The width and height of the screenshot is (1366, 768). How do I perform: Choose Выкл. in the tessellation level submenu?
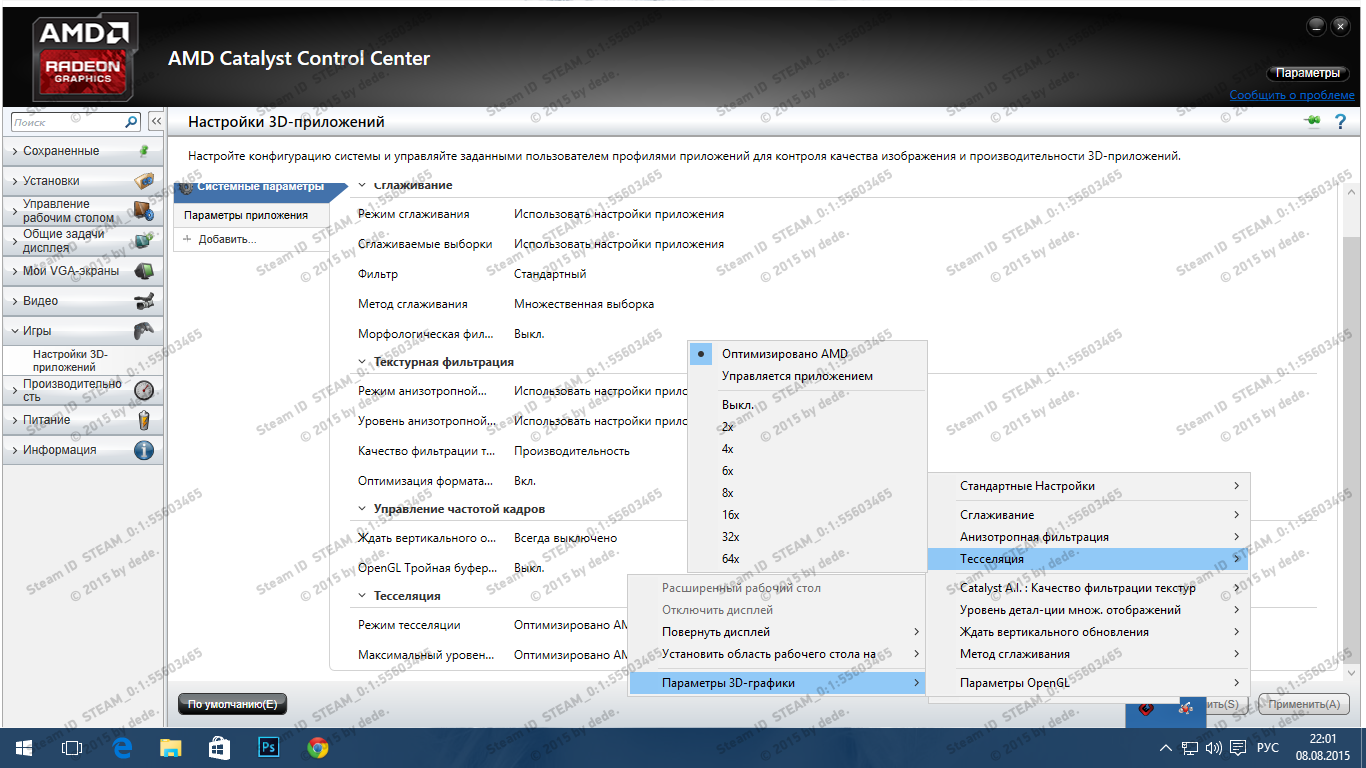click(808, 405)
